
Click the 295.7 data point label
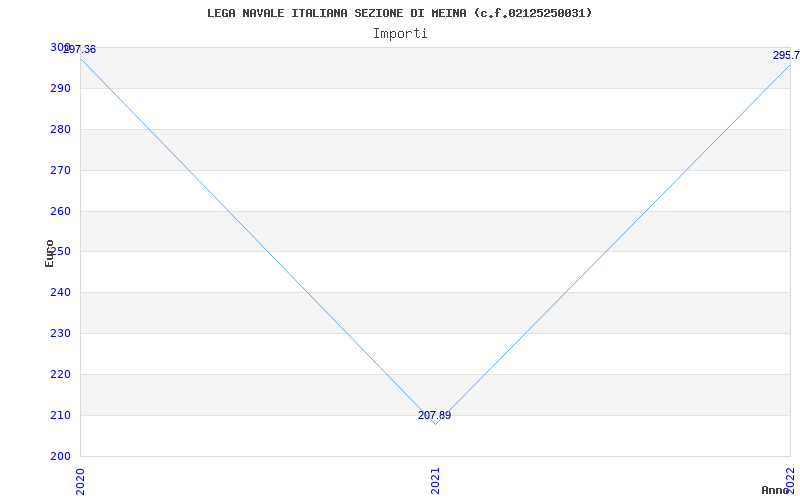click(x=786, y=55)
